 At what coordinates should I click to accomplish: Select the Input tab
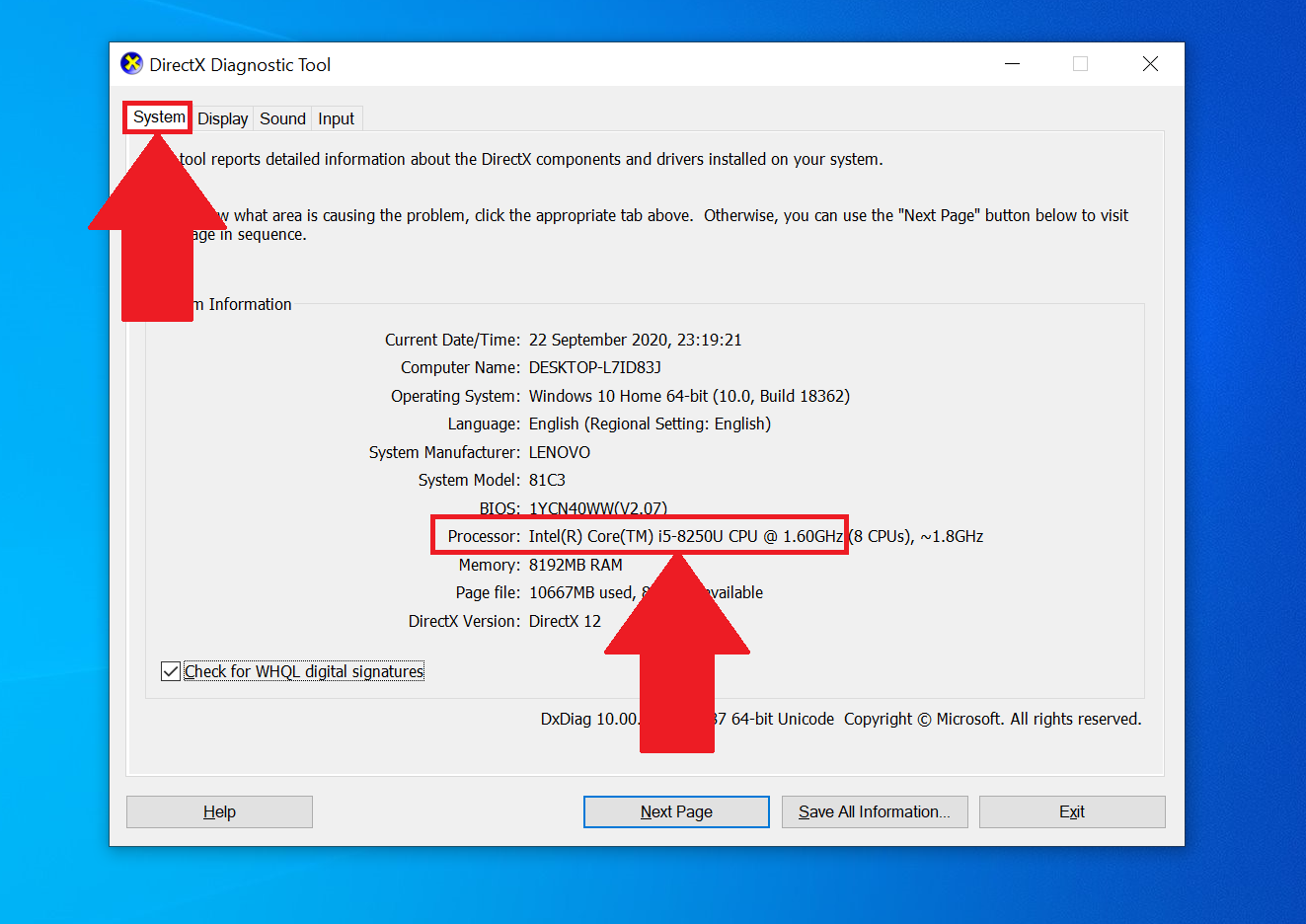pos(336,117)
